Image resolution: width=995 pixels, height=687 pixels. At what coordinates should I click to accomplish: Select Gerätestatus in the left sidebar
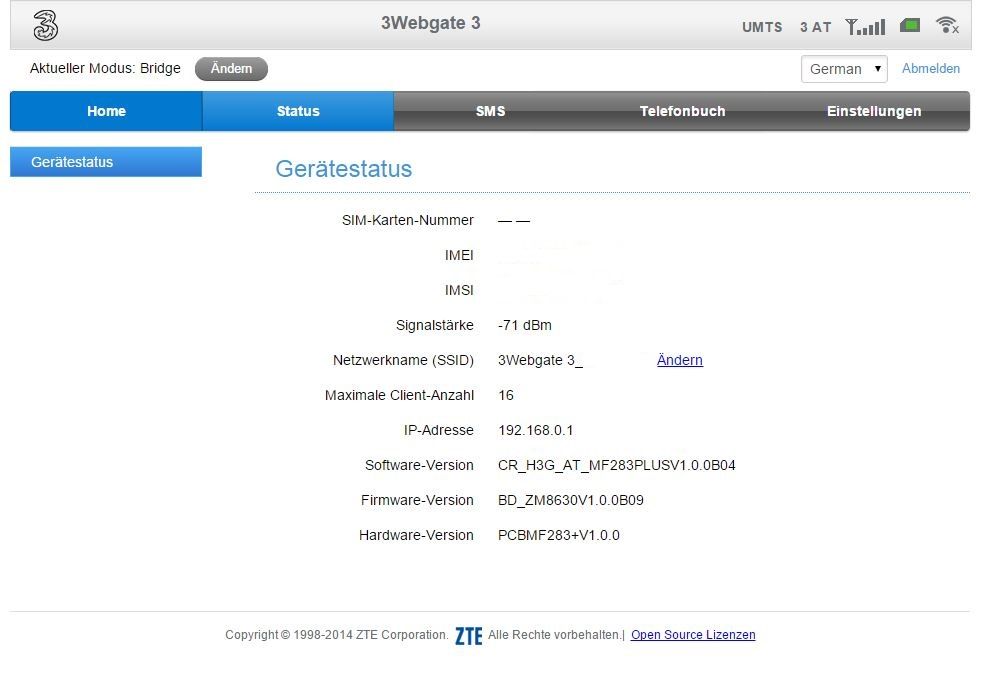[106, 162]
